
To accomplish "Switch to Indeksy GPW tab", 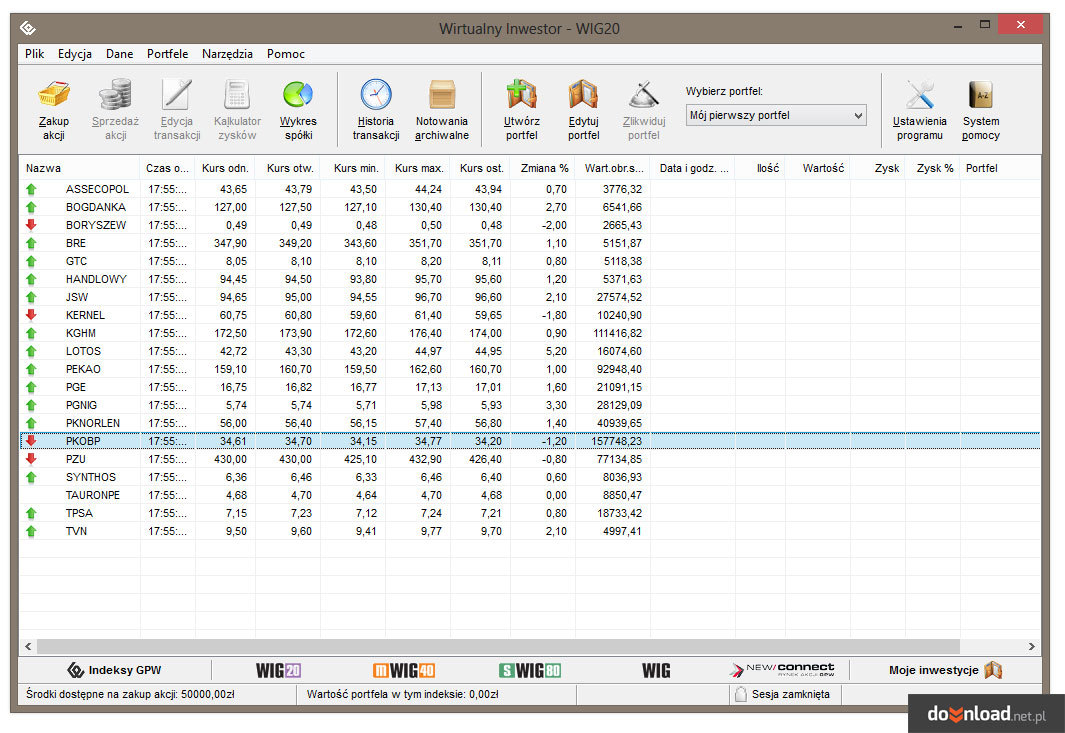I will (x=114, y=670).
